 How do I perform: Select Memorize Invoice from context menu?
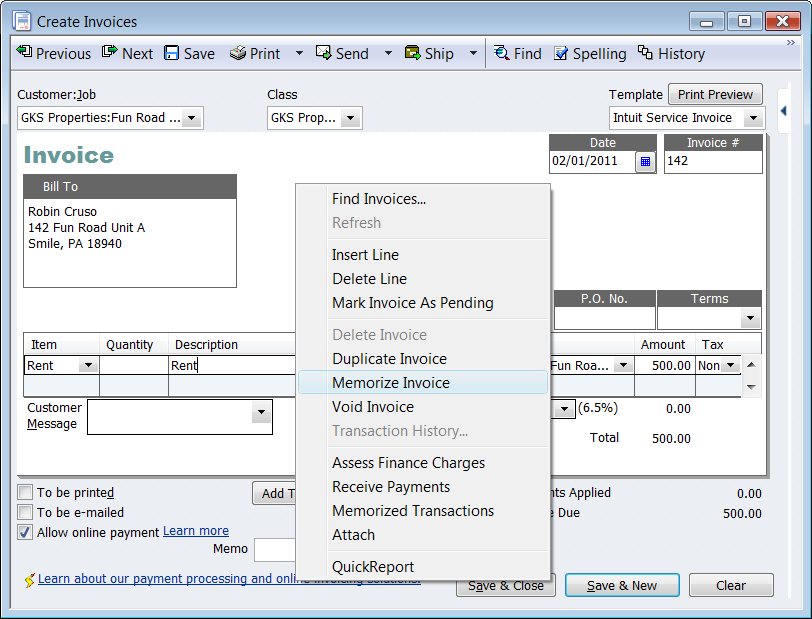click(391, 383)
